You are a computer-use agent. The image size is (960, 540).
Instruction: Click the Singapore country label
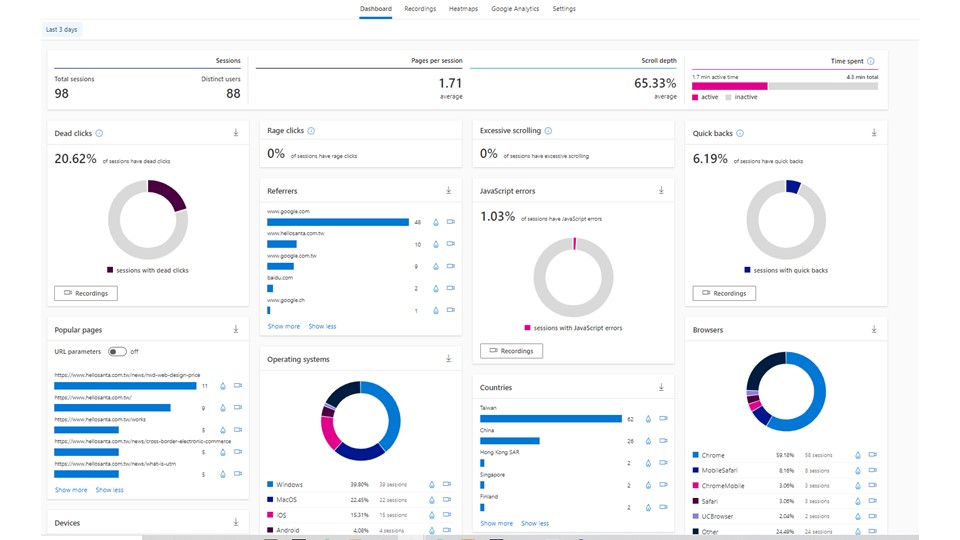pos(492,474)
